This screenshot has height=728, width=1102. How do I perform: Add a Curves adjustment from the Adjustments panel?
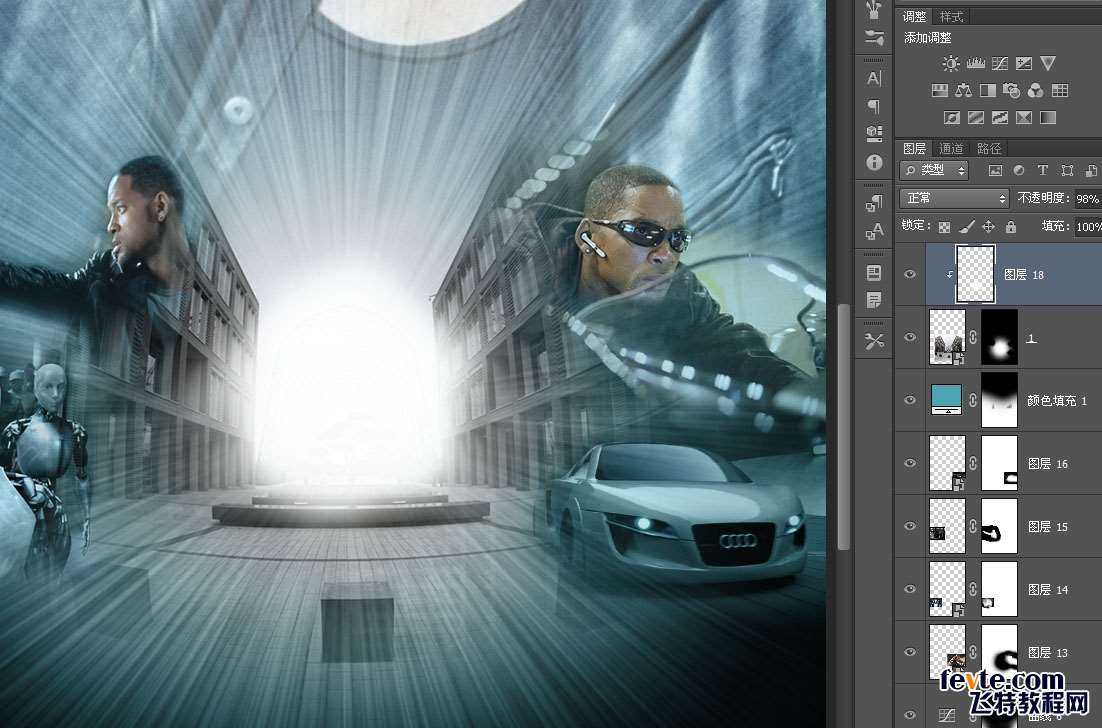(999, 64)
